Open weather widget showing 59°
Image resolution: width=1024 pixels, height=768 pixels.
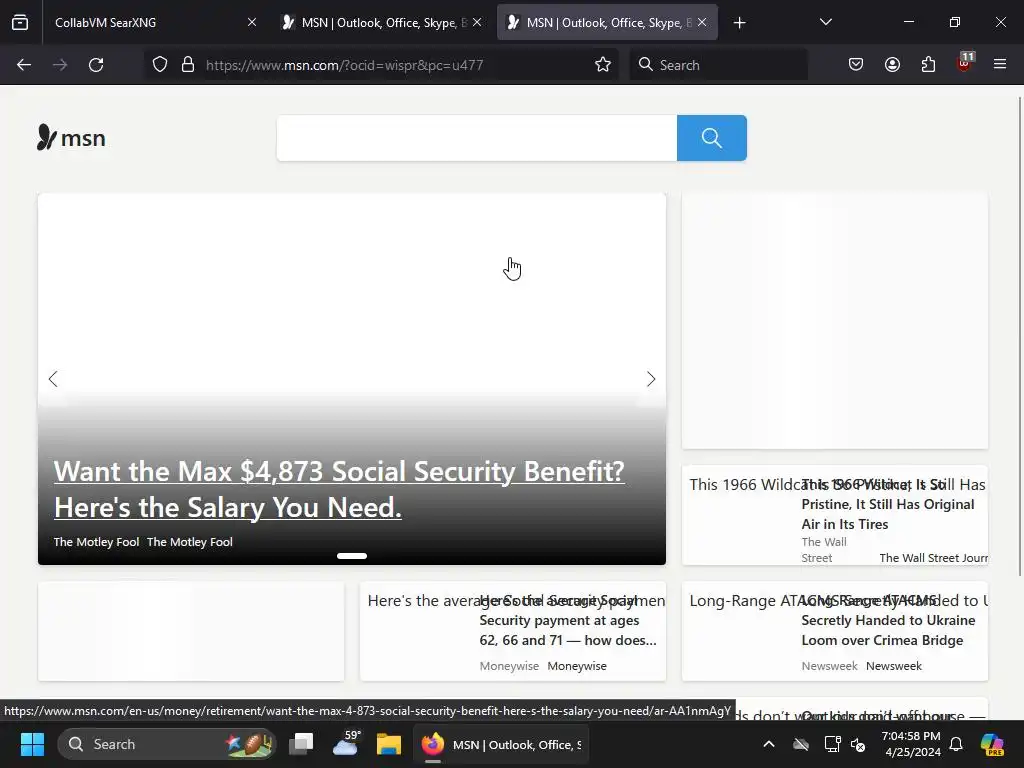(346, 743)
